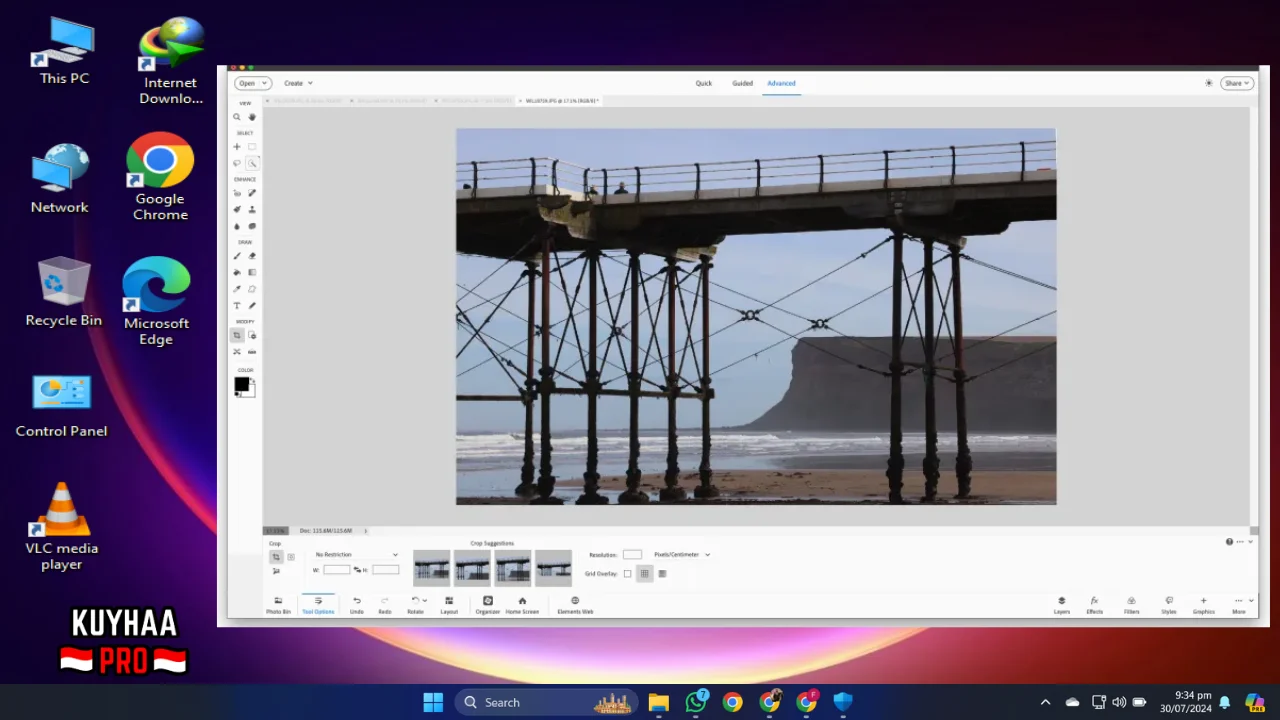
Task: Switch to Quick editing mode
Action: (x=704, y=83)
